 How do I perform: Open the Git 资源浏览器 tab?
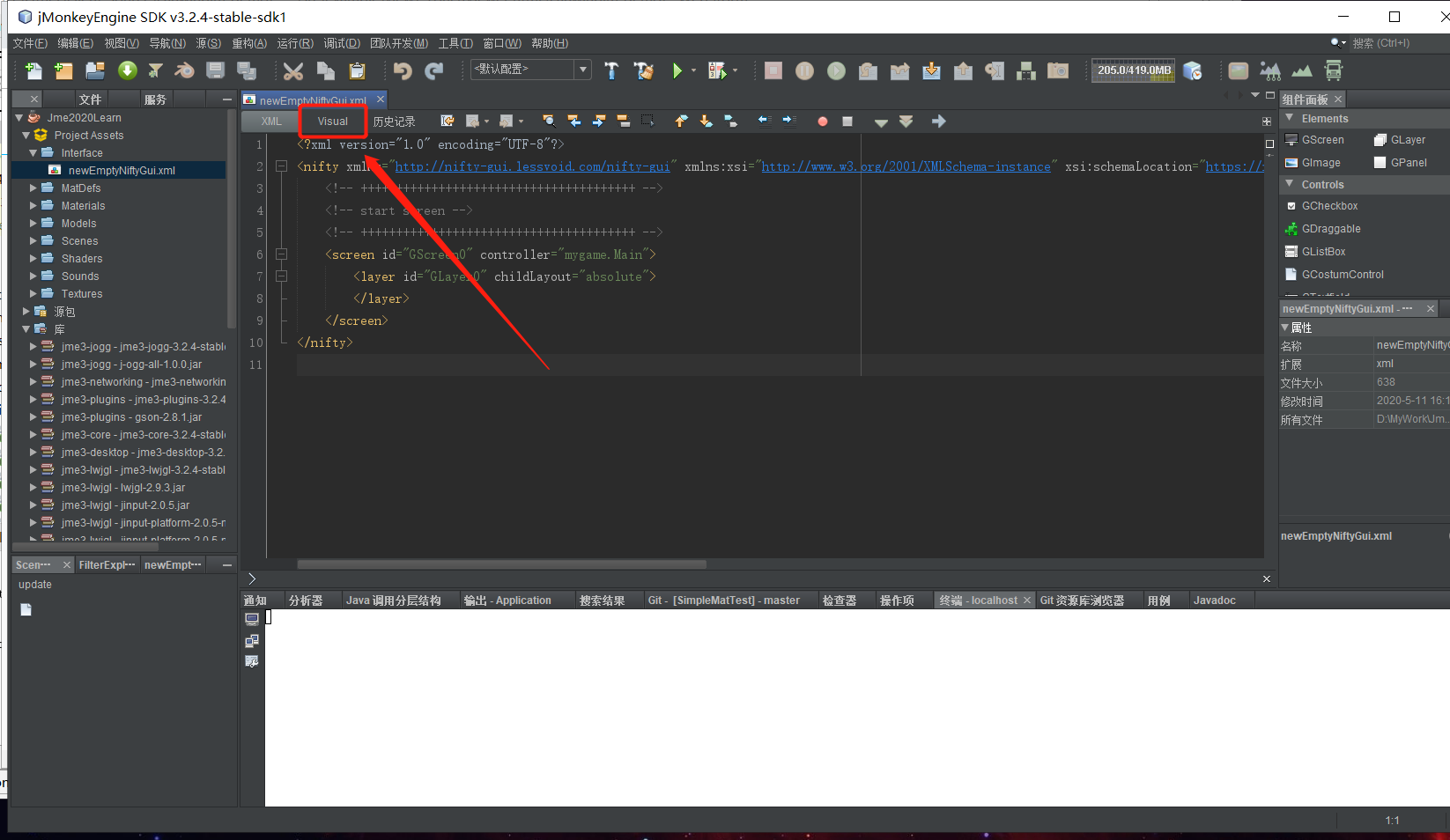1082,601
